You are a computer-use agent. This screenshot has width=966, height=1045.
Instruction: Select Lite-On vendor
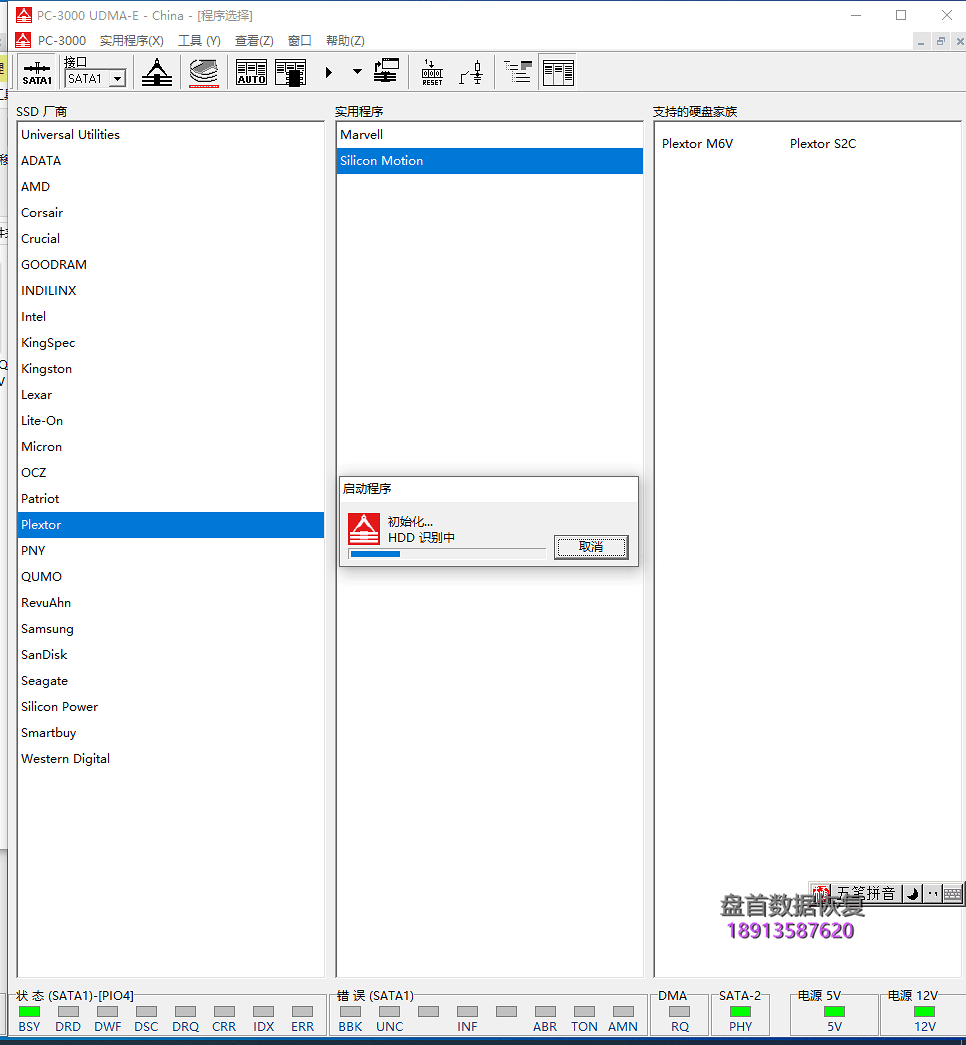[171, 421]
